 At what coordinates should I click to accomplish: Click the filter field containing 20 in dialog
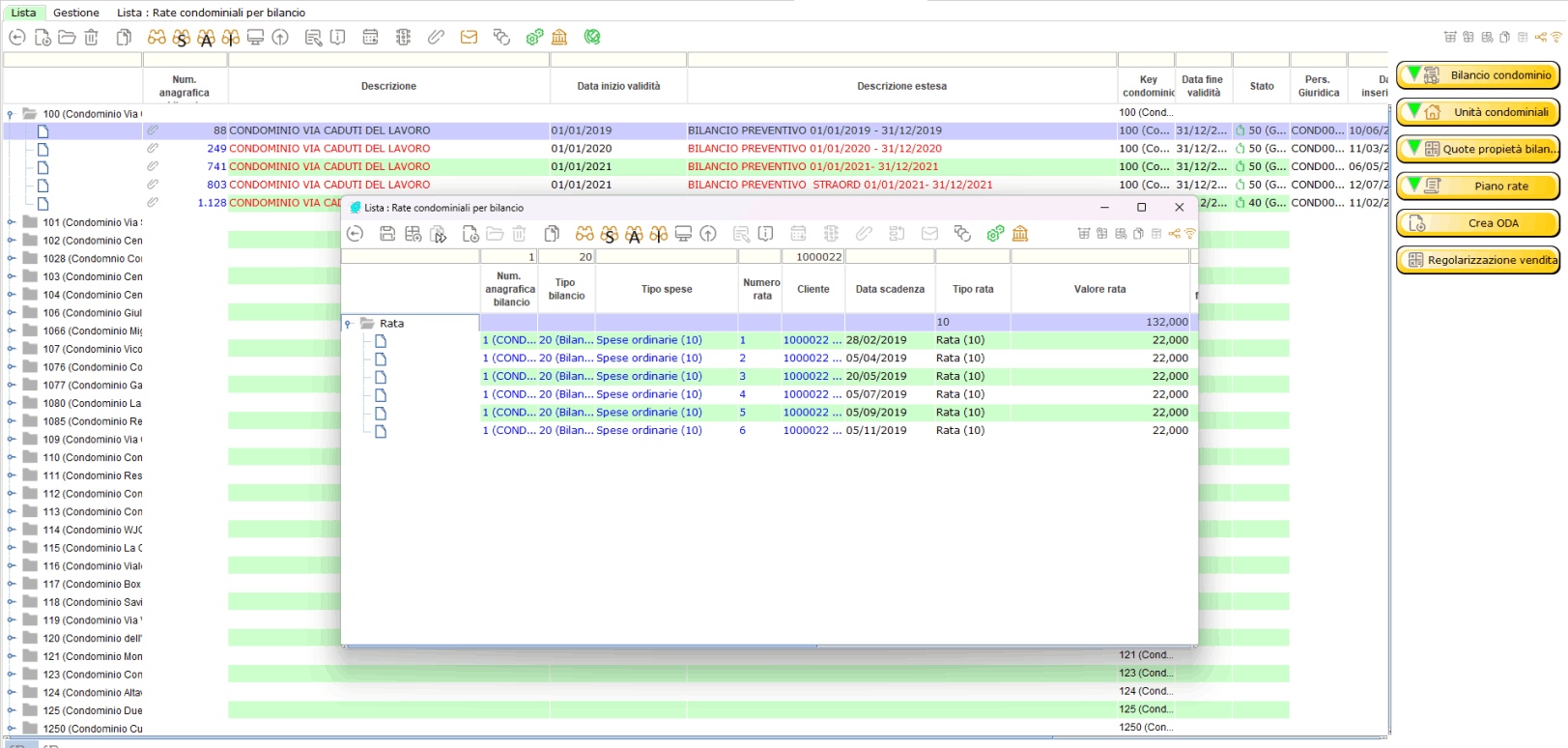coord(566,257)
